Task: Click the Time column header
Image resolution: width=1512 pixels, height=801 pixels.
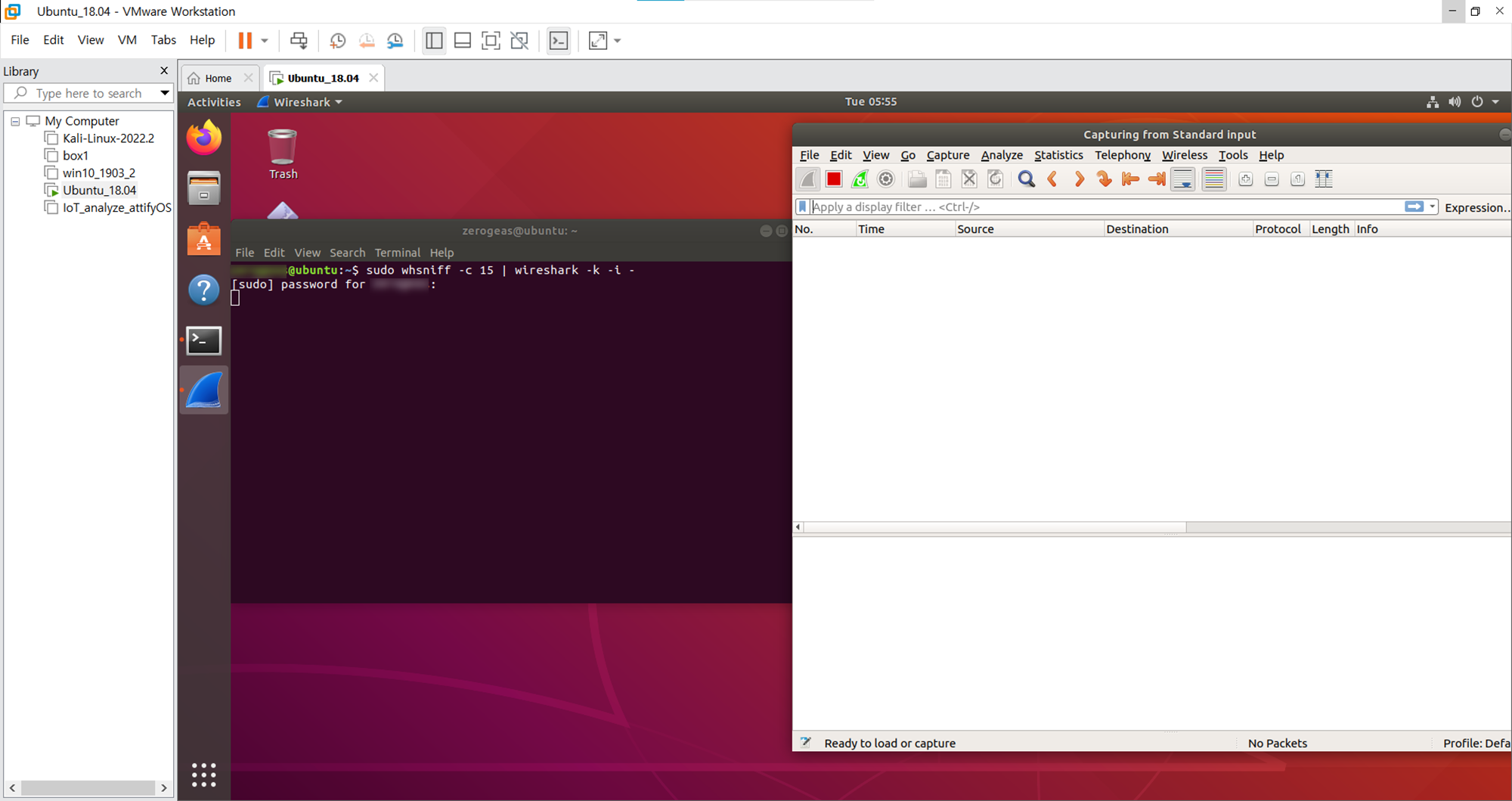Action: pos(905,229)
